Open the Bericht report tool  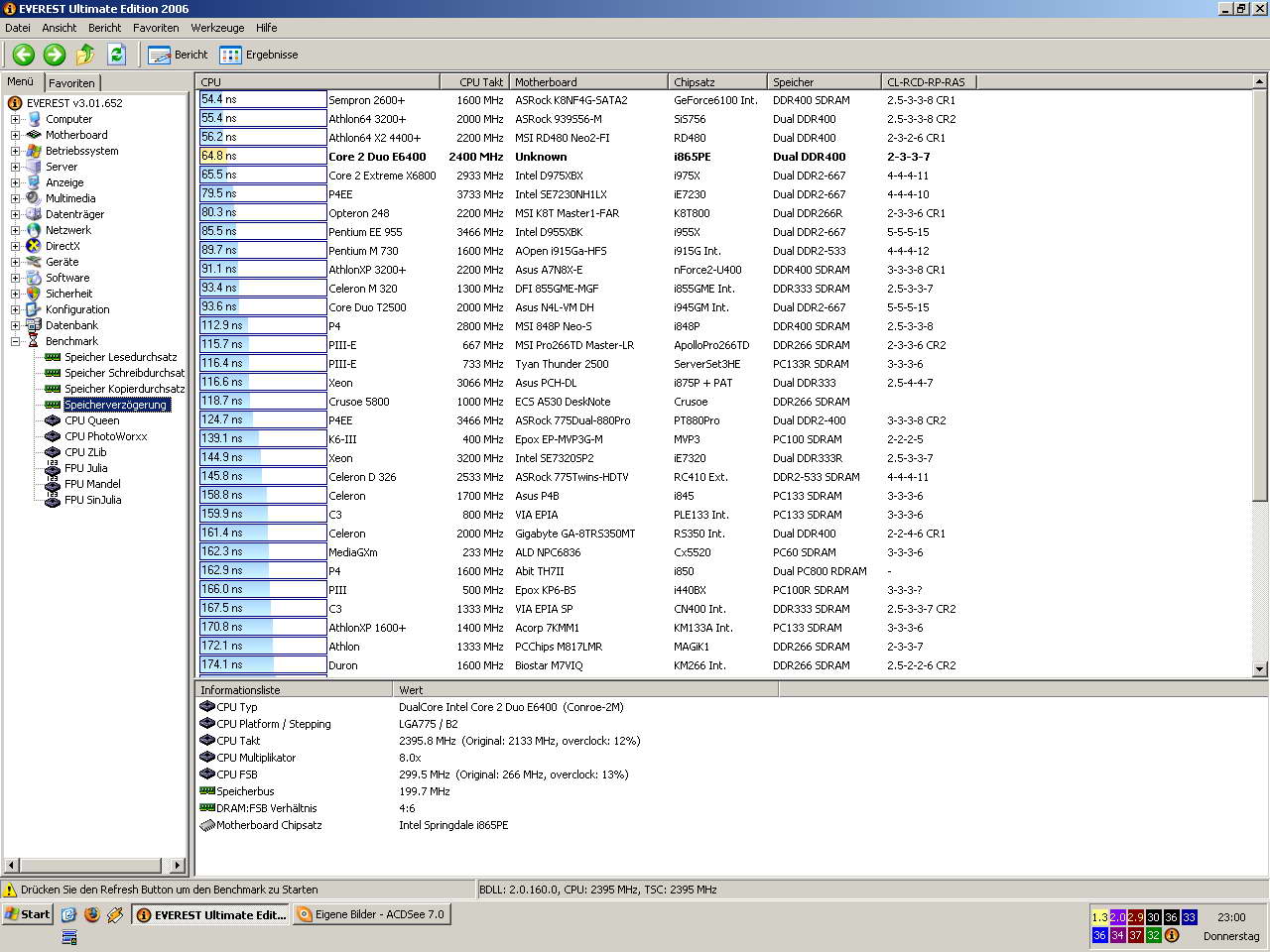(179, 55)
